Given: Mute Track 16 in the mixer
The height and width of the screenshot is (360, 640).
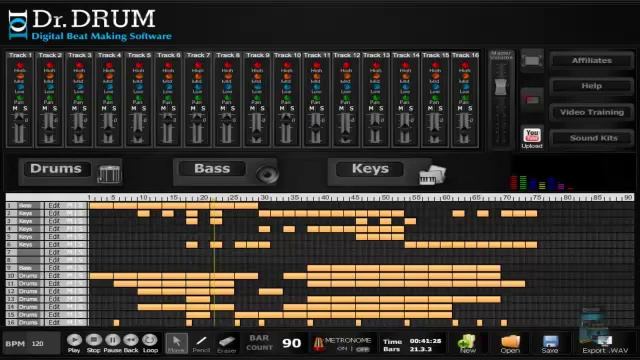Looking at the screenshot, I should (460, 109).
